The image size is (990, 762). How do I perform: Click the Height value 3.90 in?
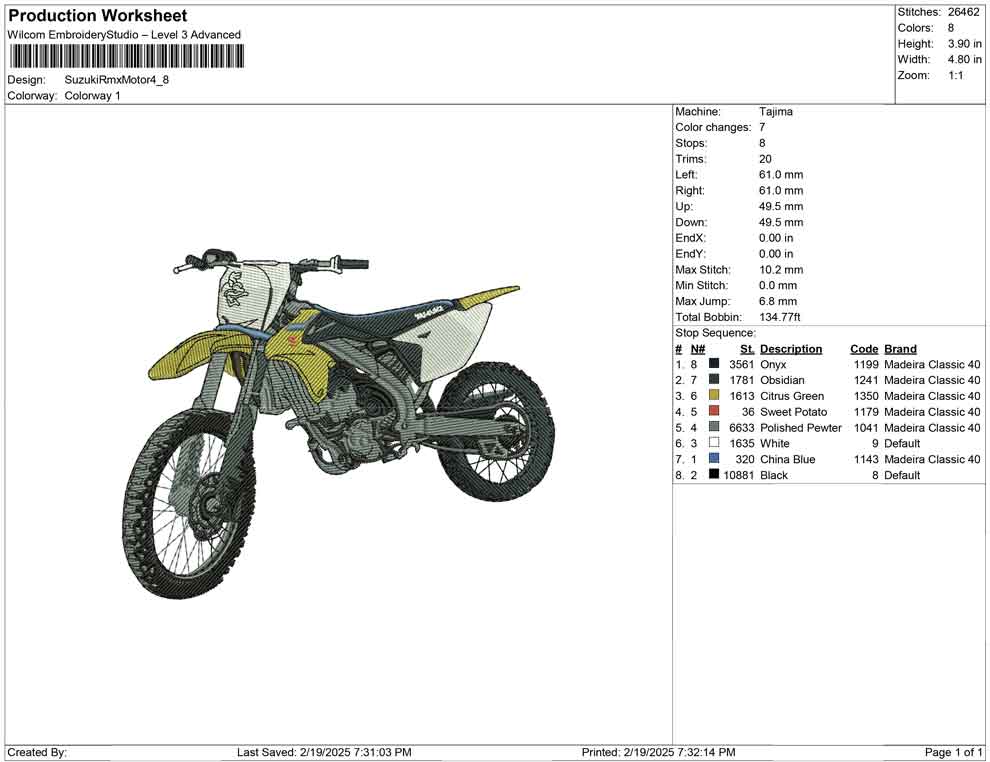(x=964, y=44)
